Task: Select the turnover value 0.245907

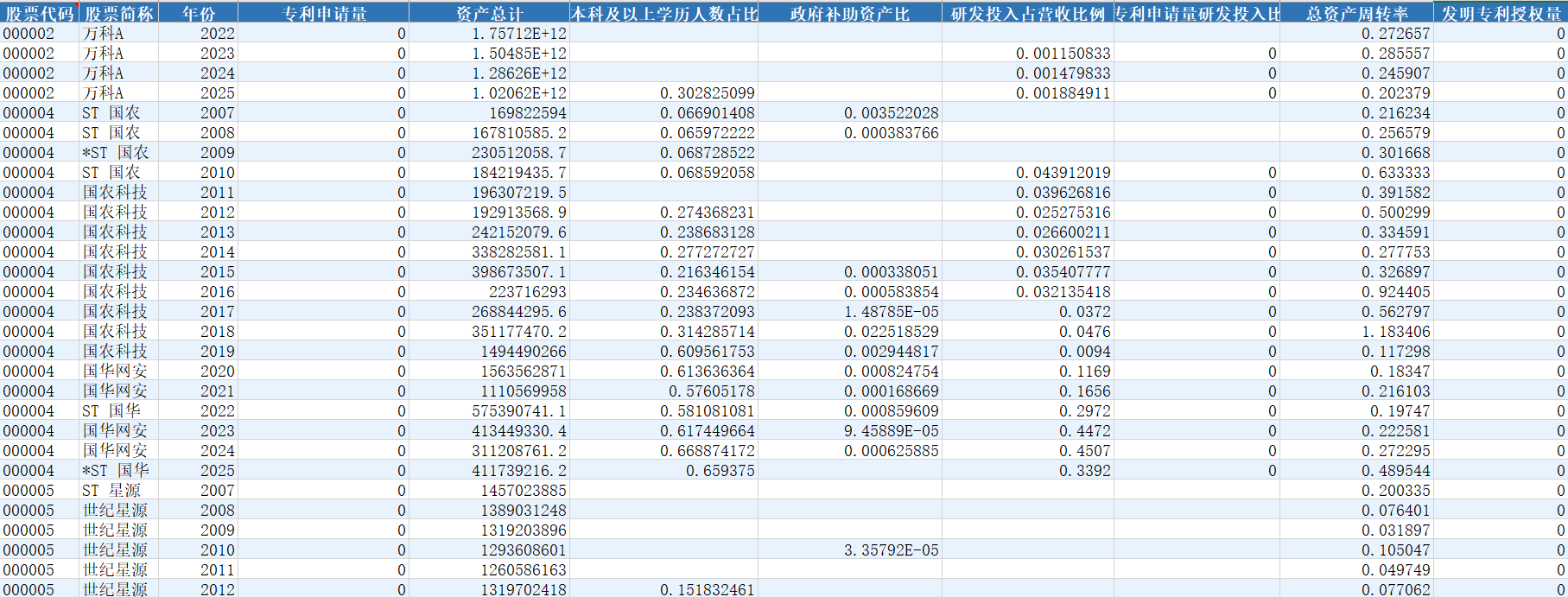Action: tap(1356, 73)
